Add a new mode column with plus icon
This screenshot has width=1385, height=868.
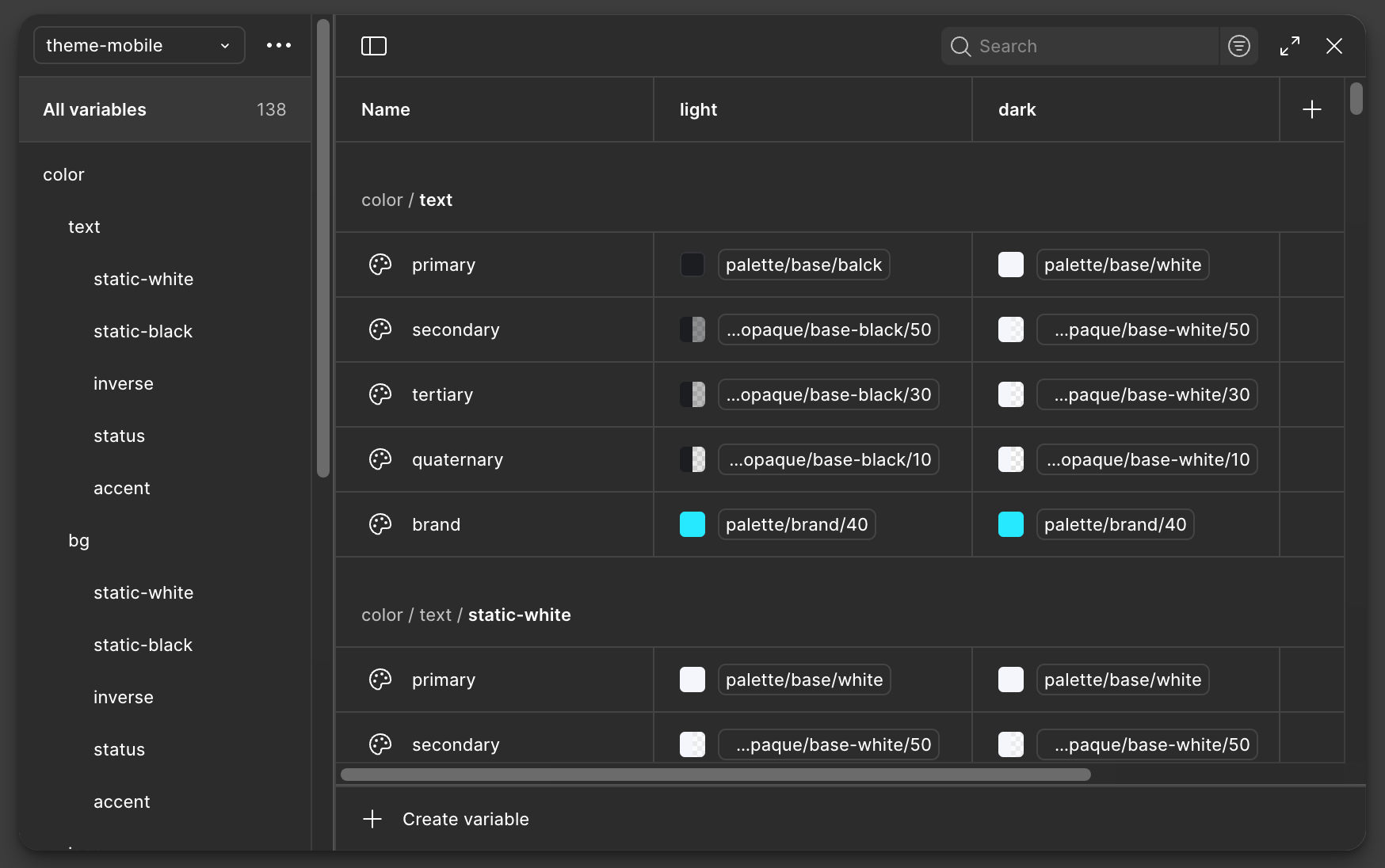(1311, 109)
